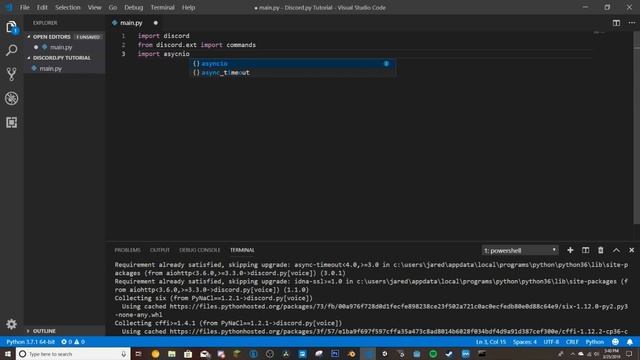Open the Help menu
This screenshot has height=360, width=640.
[188, 7]
